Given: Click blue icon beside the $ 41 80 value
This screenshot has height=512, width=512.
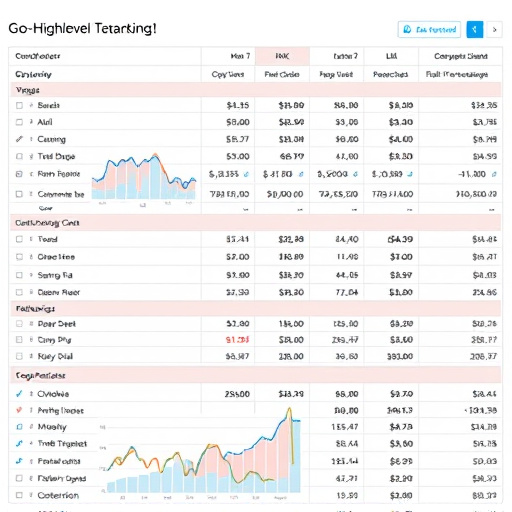Looking at the screenshot, I should click(301, 174).
